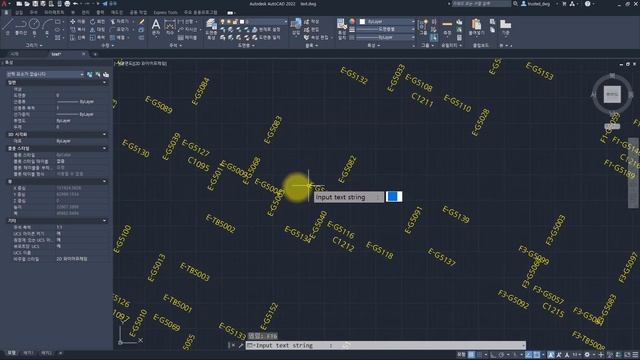Click the signed-in user account name
640x360 pixels.
pyautogui.click(x=539, y=4)
